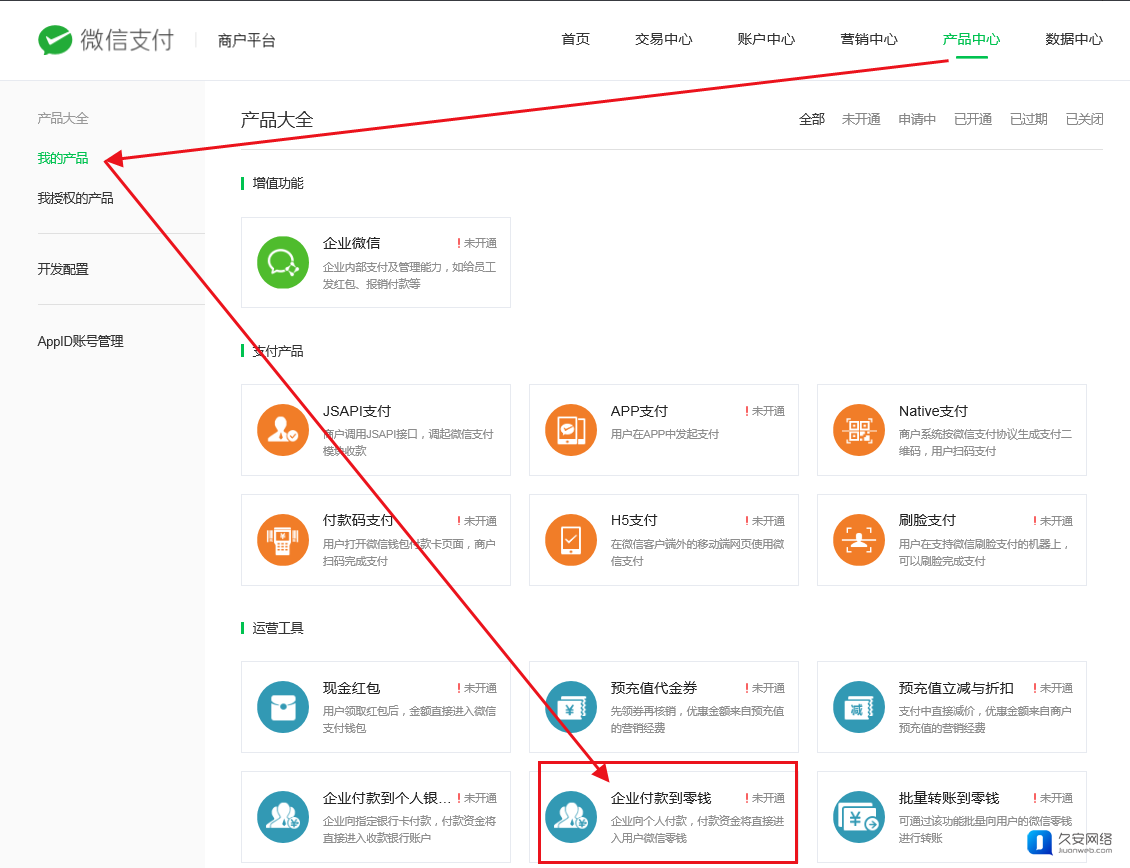The width and height of the screenshot is (1130, 868).
Task: Click the 现金红包 envelope icon
Action: (283, 707)
